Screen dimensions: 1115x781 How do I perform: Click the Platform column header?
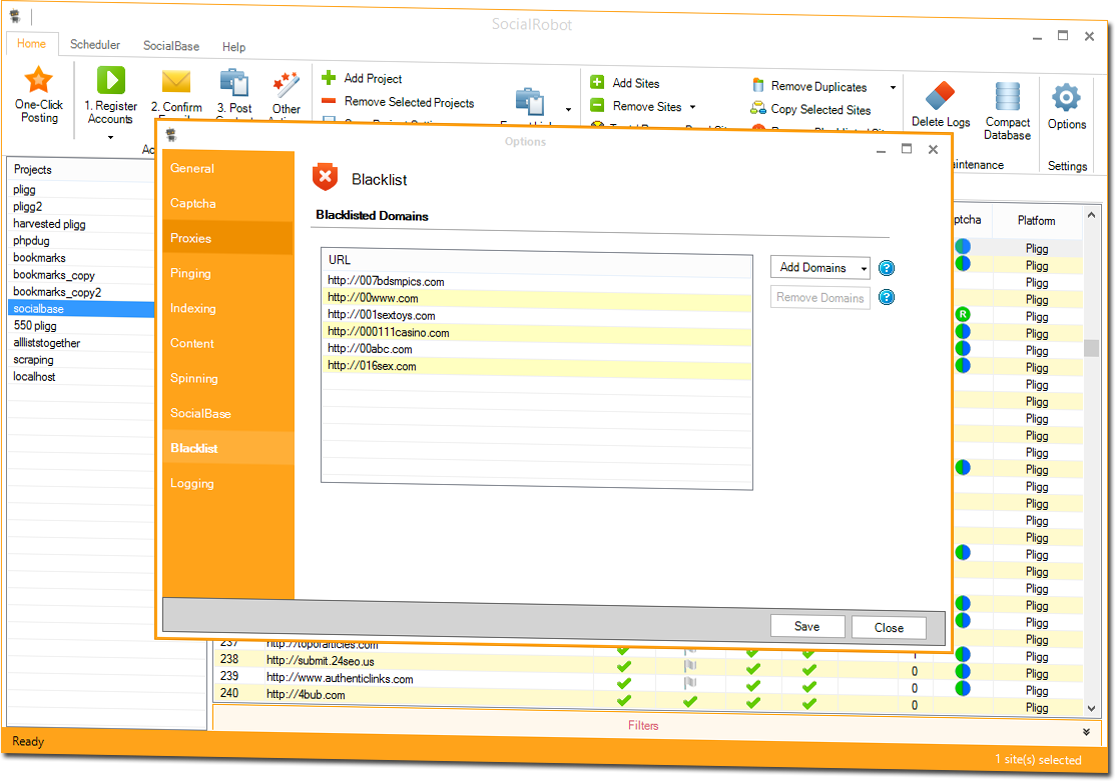(1036, 221)
